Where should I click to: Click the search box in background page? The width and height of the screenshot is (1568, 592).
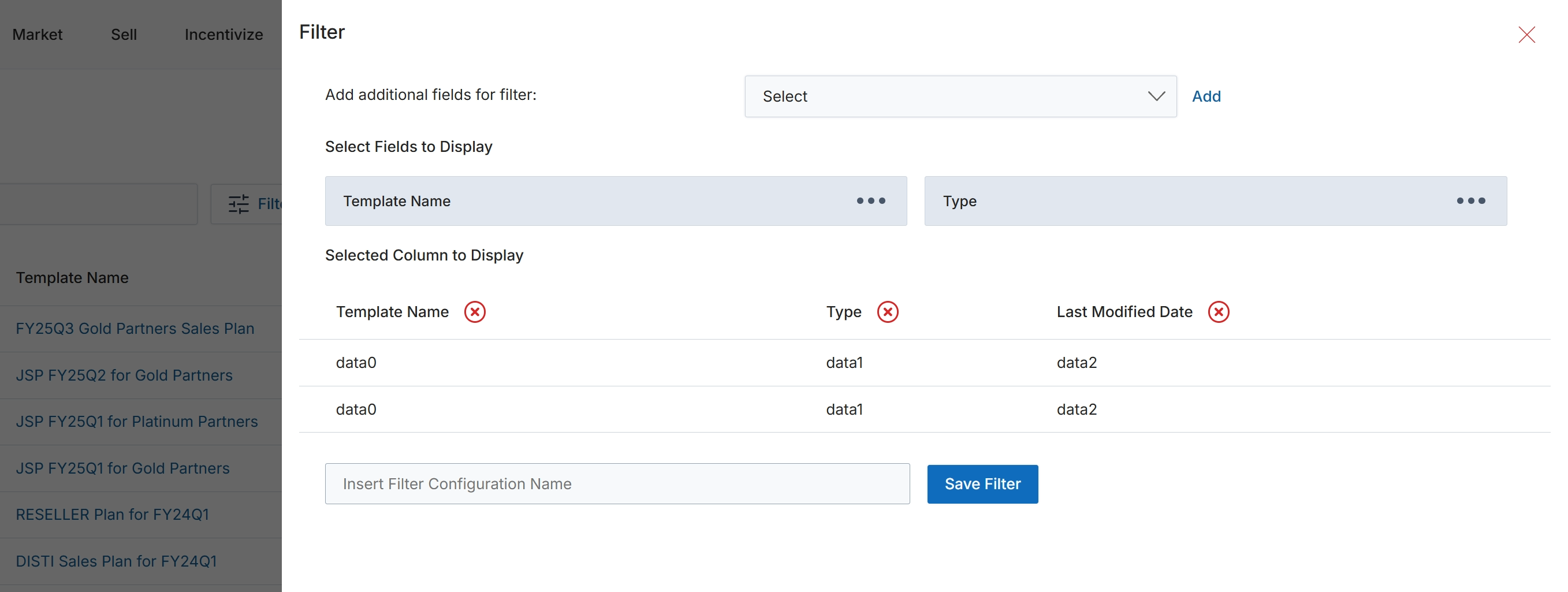[x=99, y=204]
